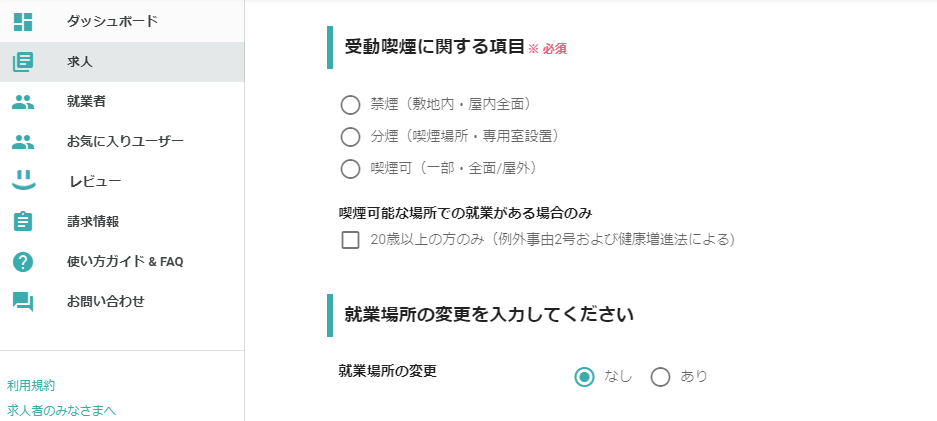Check the 20歳以上の方のみ checkbox

[350, 240]
